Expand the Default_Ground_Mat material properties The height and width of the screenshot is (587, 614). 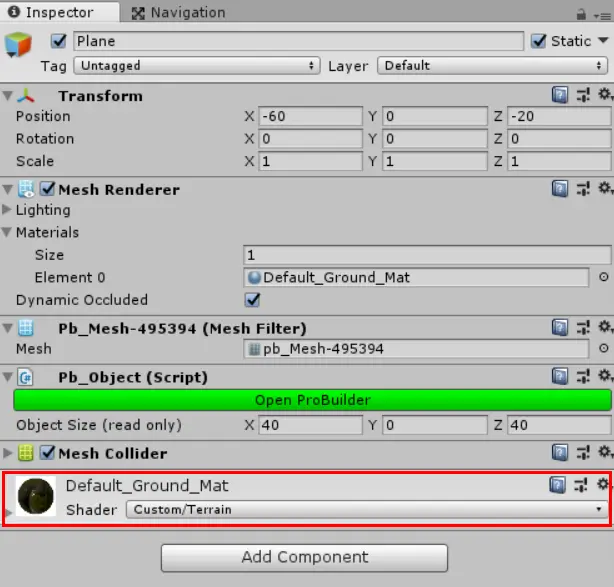point(9,512)
